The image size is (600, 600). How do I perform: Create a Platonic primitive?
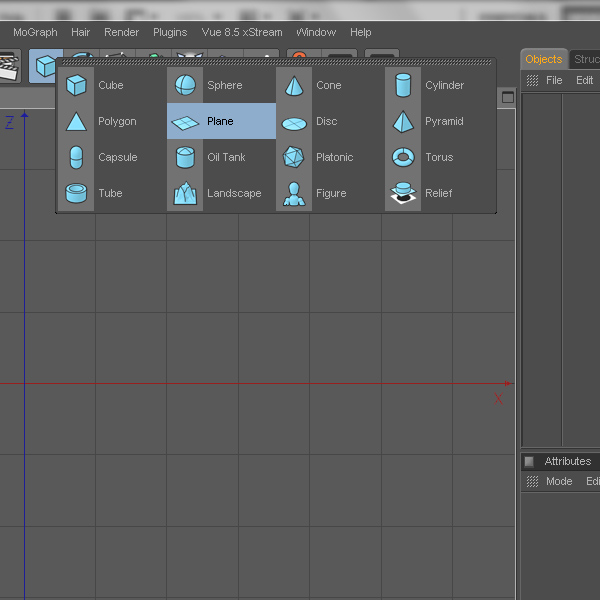330,157
